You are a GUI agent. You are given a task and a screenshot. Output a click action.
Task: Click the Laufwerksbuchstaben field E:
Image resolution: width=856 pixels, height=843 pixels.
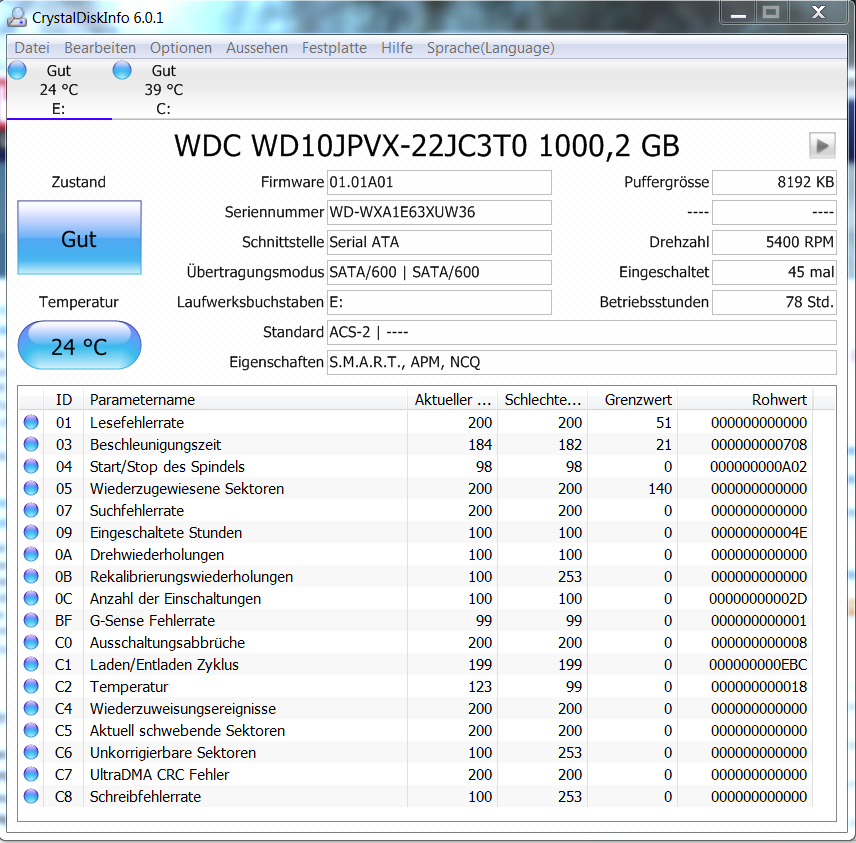coord(439,302)
